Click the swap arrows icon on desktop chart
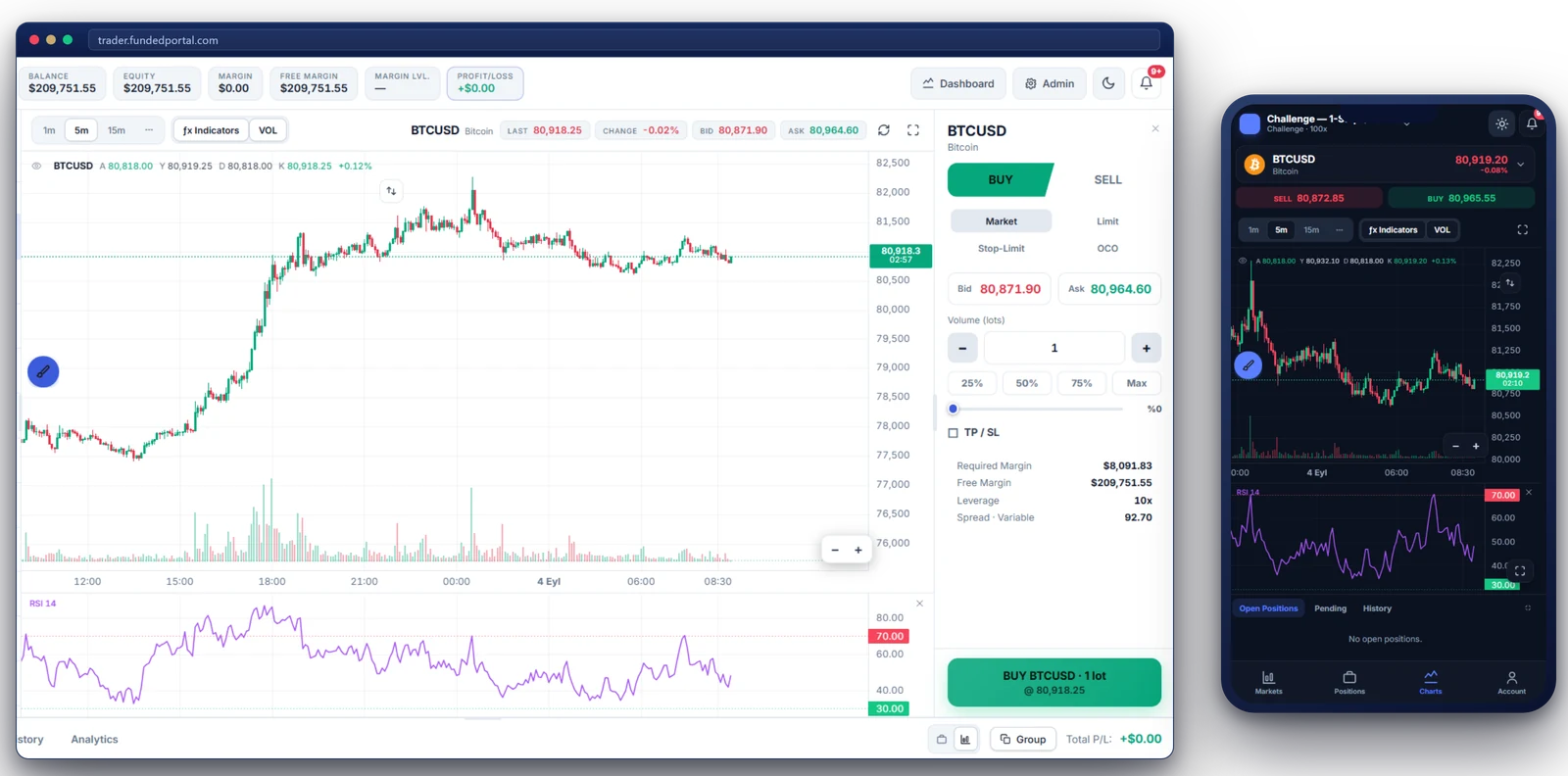The height and width of the screenshot is (776, 1568). [391, 191]
